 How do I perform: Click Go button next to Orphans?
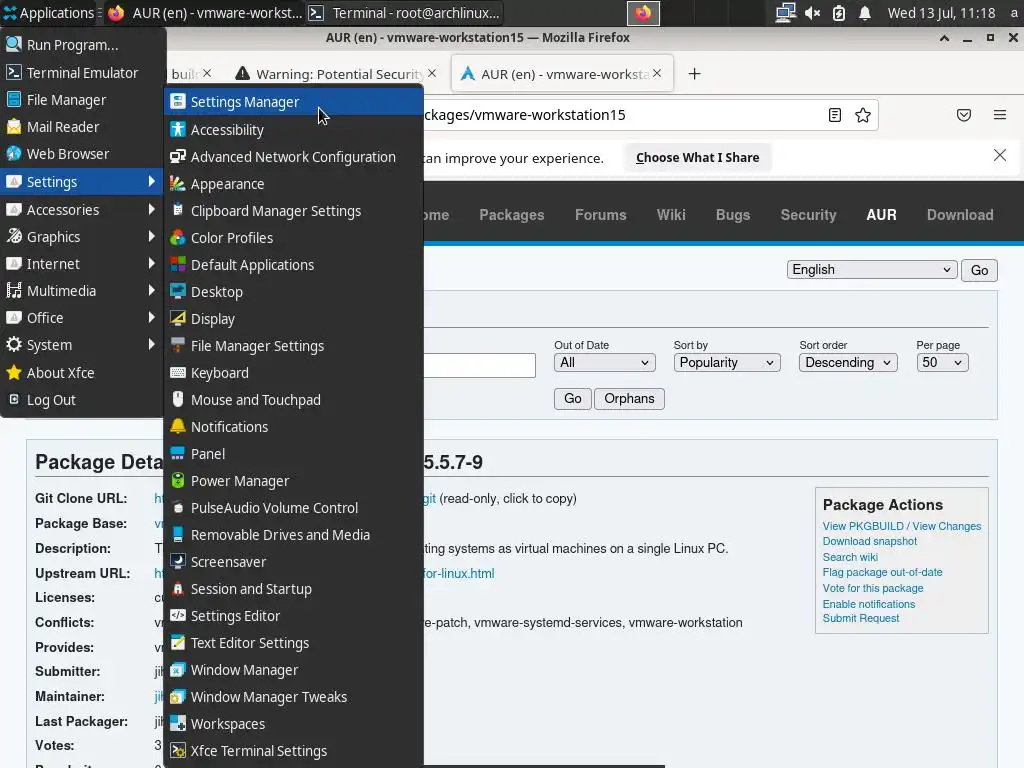click(573, 398)
